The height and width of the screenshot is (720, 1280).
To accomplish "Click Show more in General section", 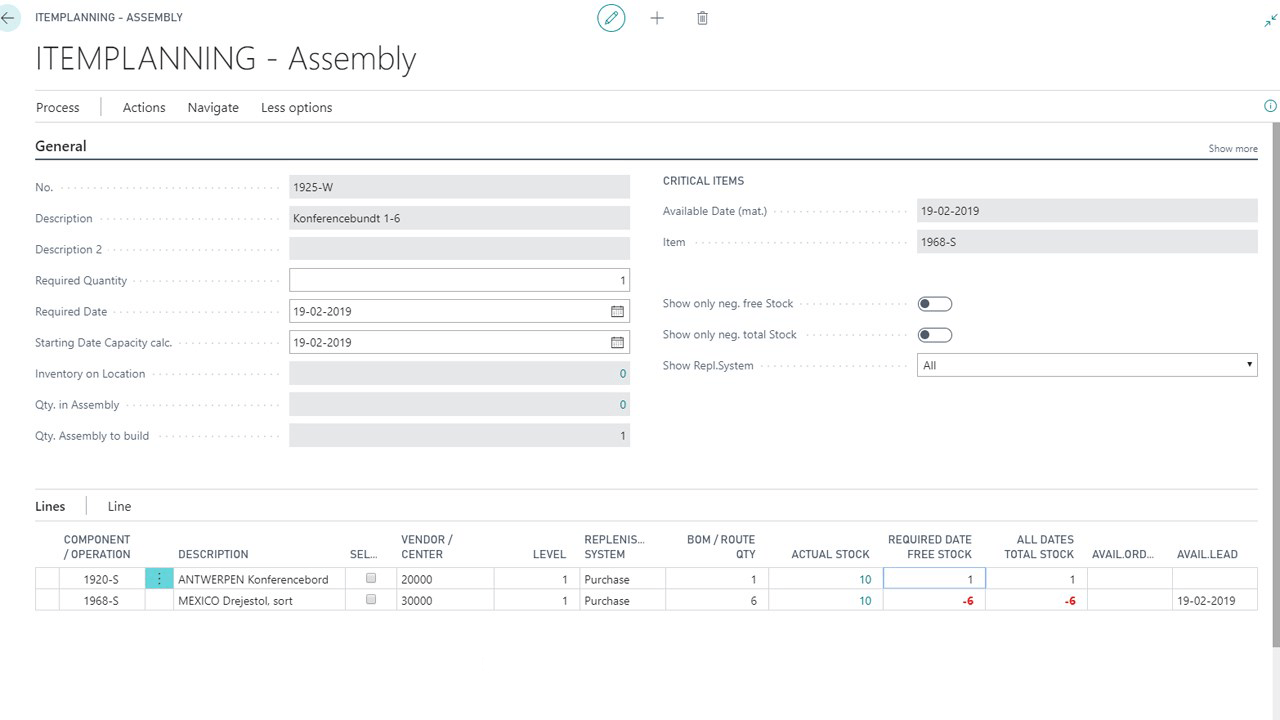I will click(x=1233, y=149).
